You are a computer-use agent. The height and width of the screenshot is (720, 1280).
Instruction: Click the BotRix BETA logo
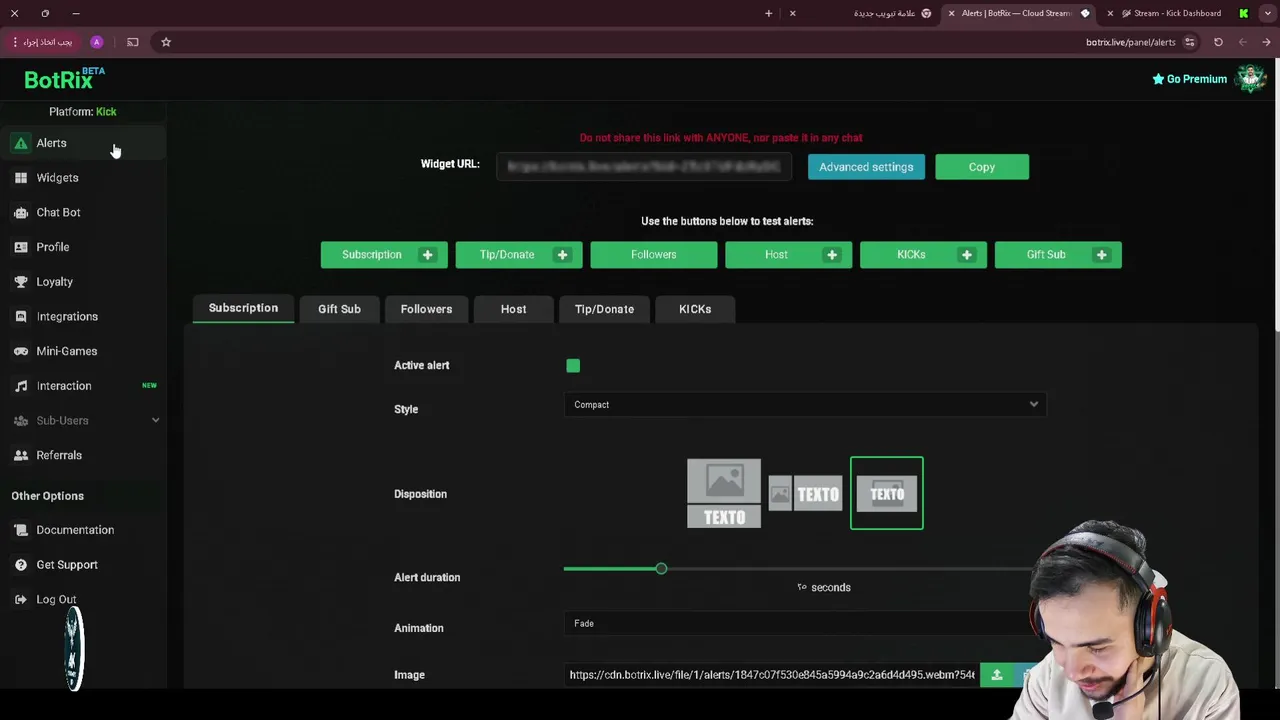[x=64, y=79]
